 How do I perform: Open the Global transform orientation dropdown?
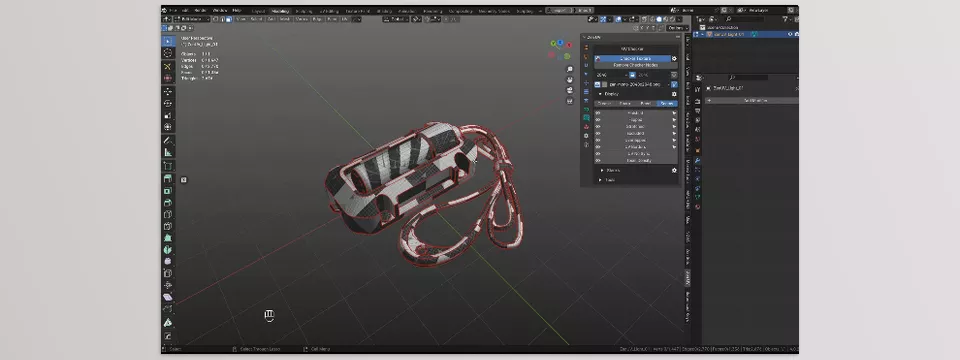point(395,19)
